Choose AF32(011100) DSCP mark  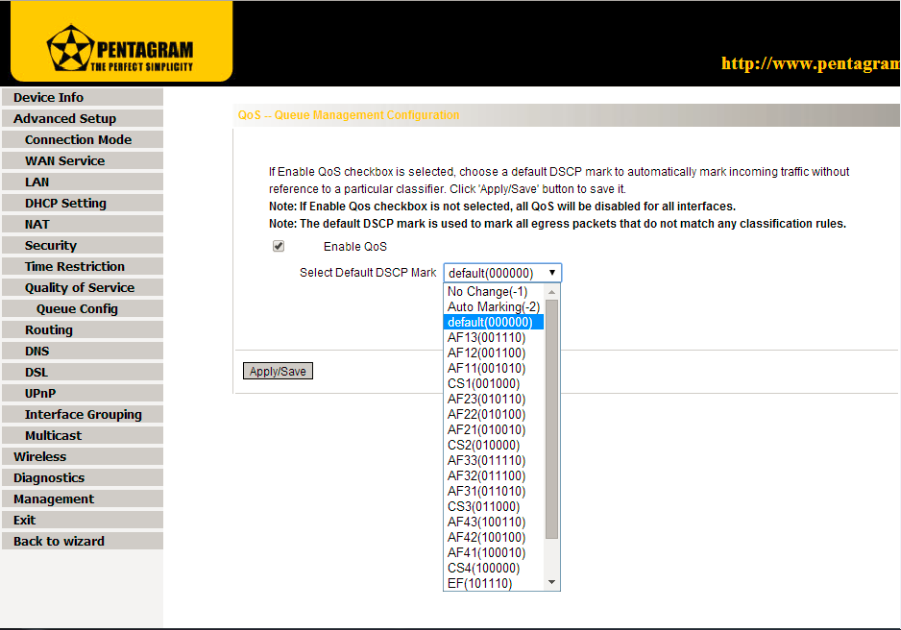click(494, 476)
